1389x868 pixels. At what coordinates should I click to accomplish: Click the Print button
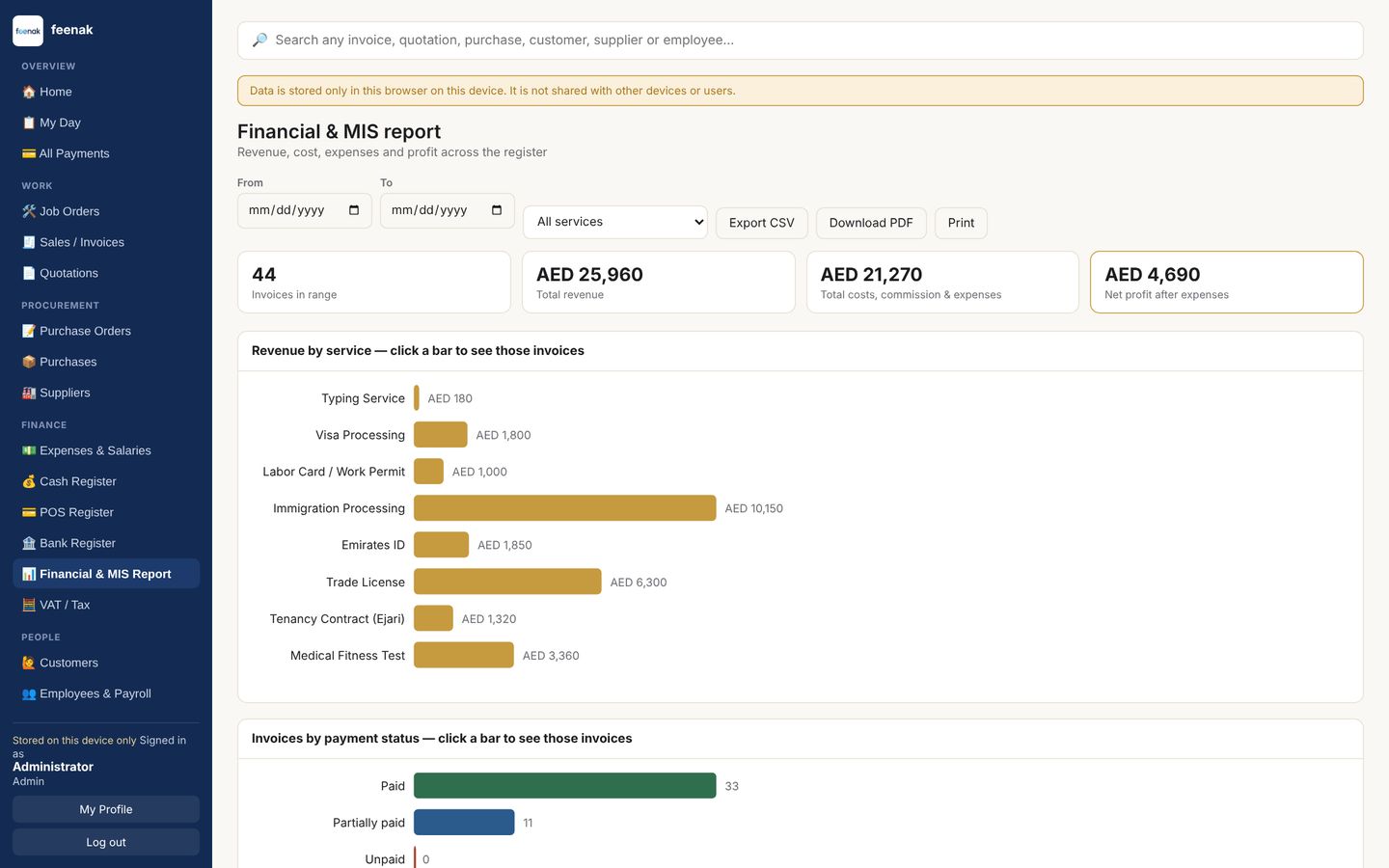pyautogui.click(x=961, y=223)
